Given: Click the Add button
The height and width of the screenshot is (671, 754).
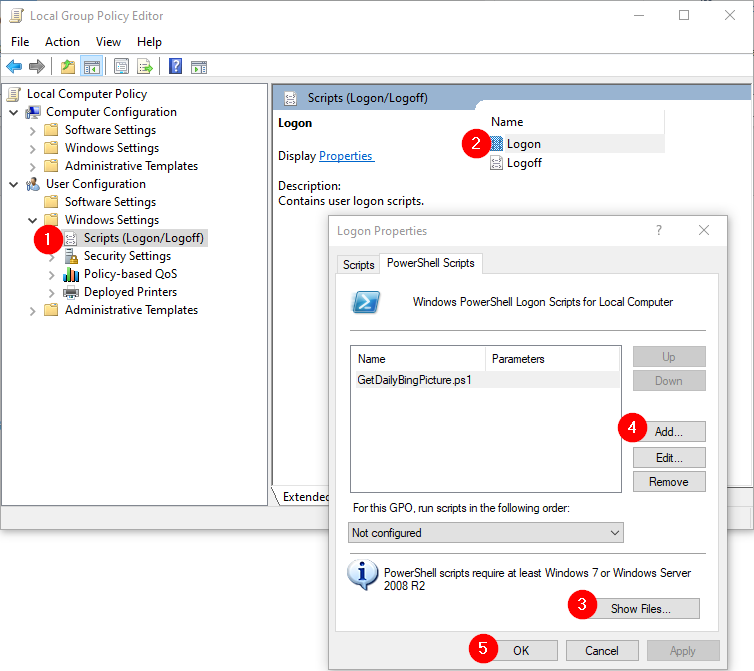Looking at the screenshot, I should 669,432.
